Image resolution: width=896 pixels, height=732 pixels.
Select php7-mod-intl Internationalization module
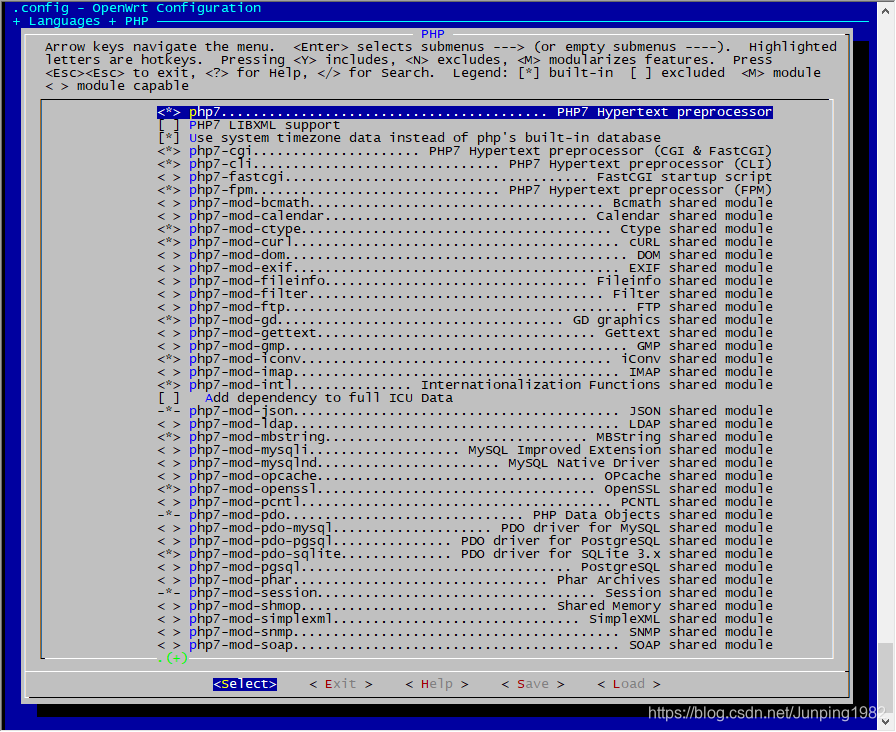pyautogui.click(x=465, y=385)
